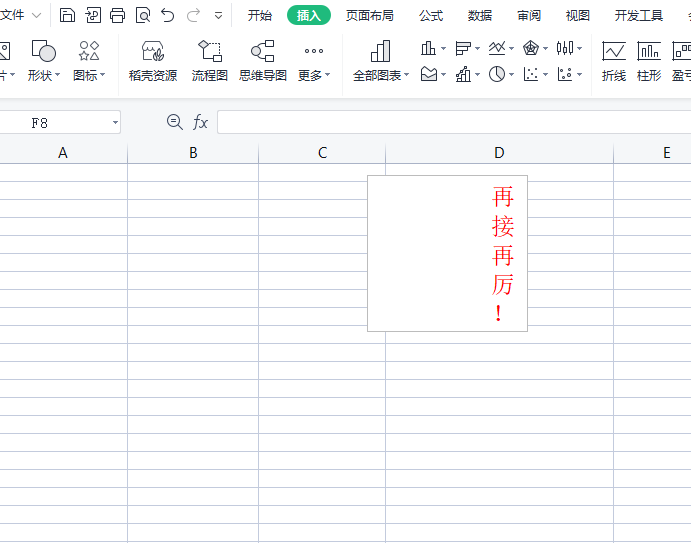Insert a combo chart icon

[463, 74]
